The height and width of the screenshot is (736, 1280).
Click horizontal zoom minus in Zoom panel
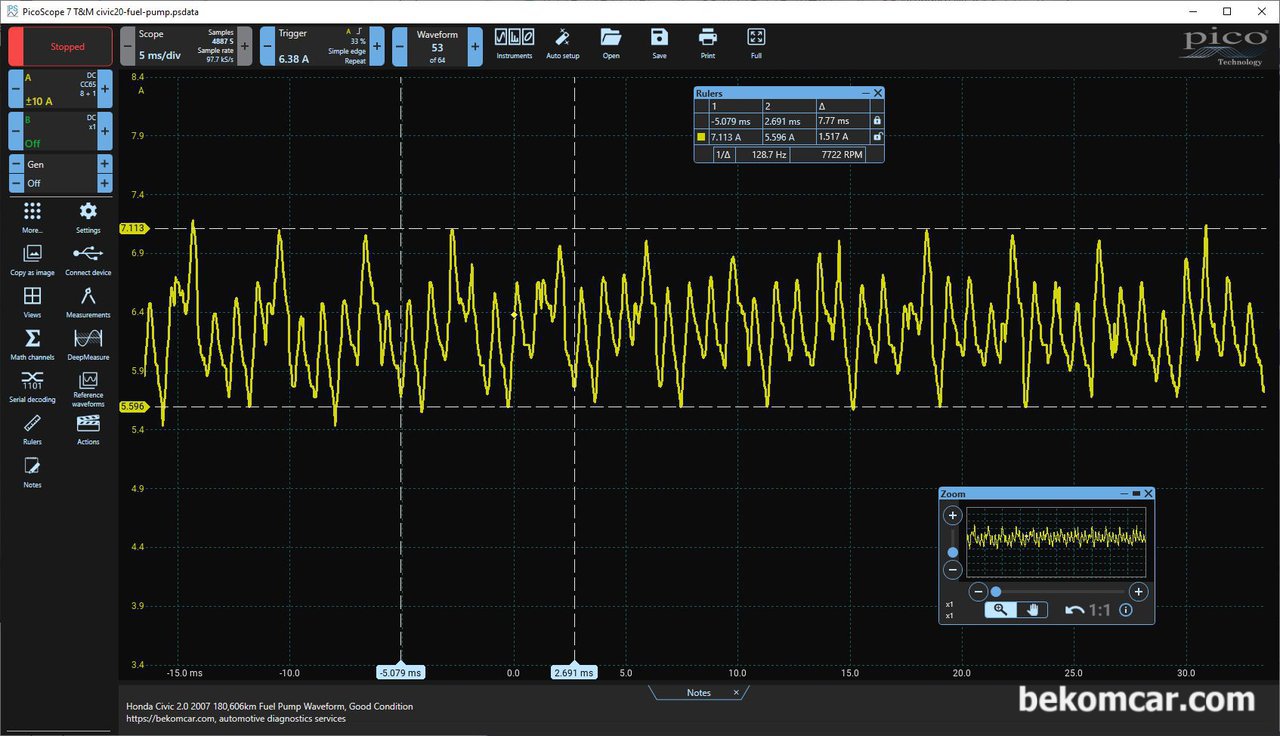pyautogui.click(x=979, y=592)
